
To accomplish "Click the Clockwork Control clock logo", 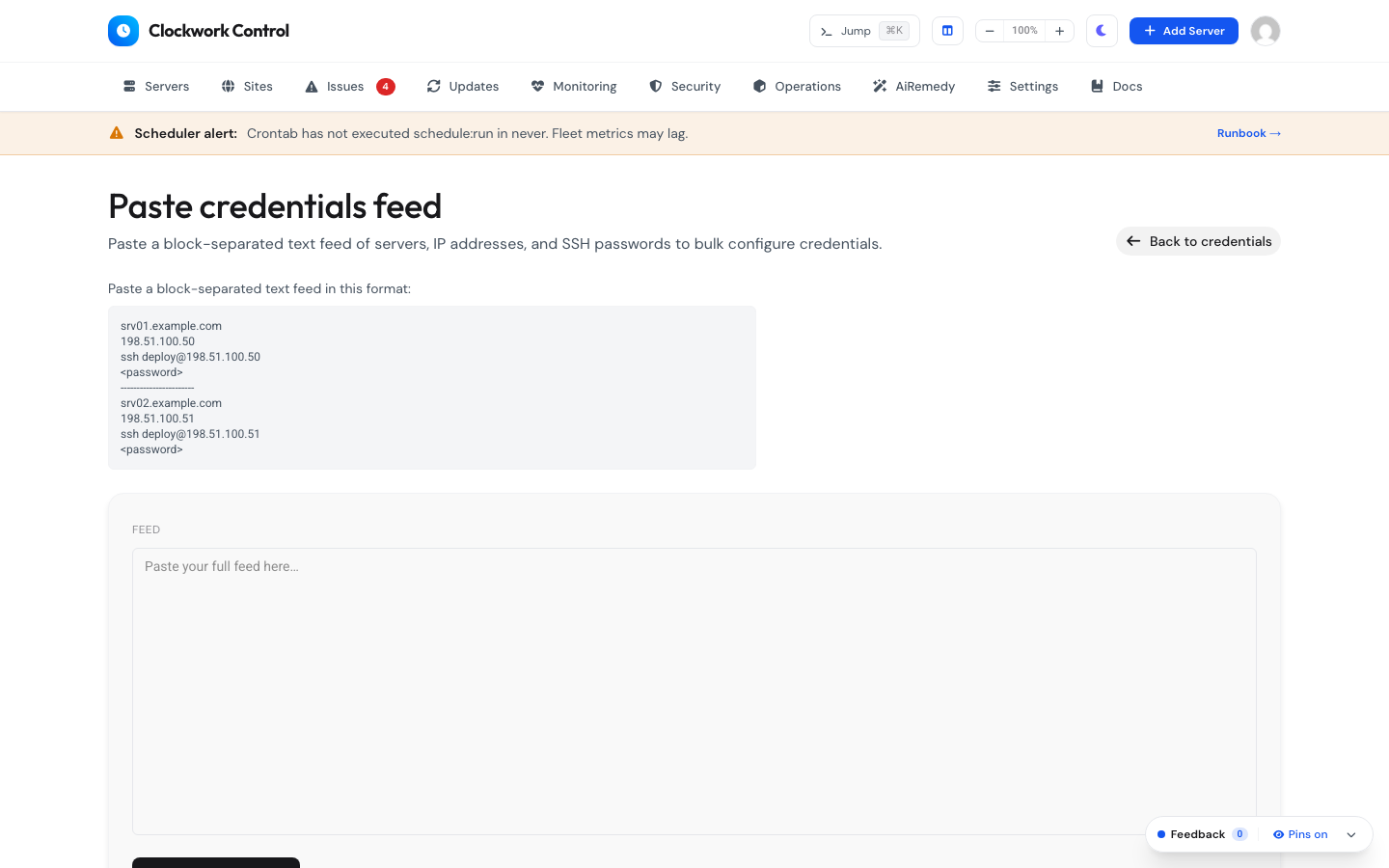I will point(123,31).
